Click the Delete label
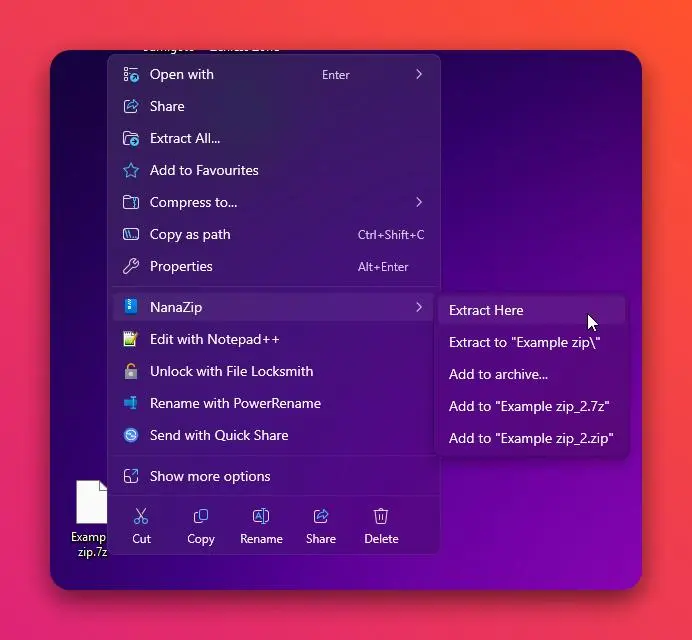This screenshot has height=640, width=692. point(381,539)
